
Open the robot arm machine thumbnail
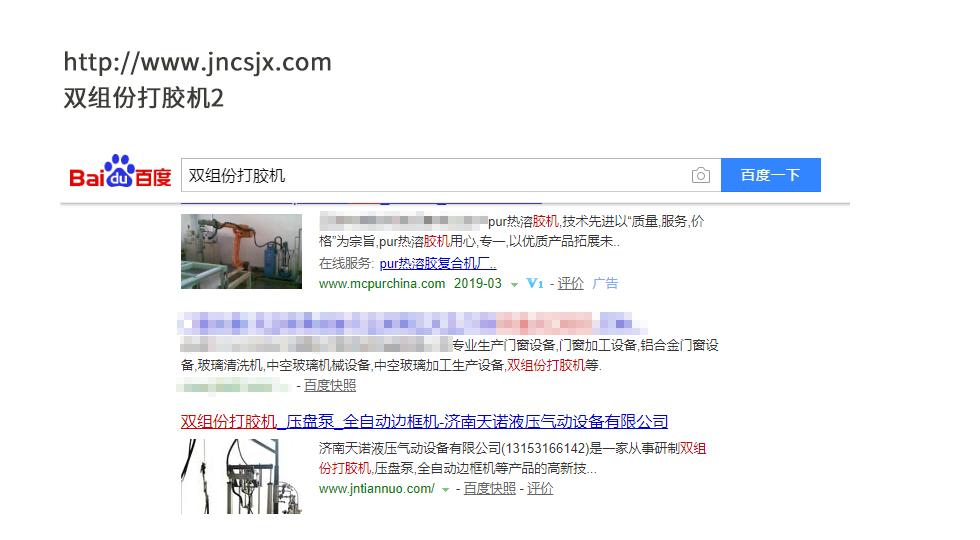[241, 251]
